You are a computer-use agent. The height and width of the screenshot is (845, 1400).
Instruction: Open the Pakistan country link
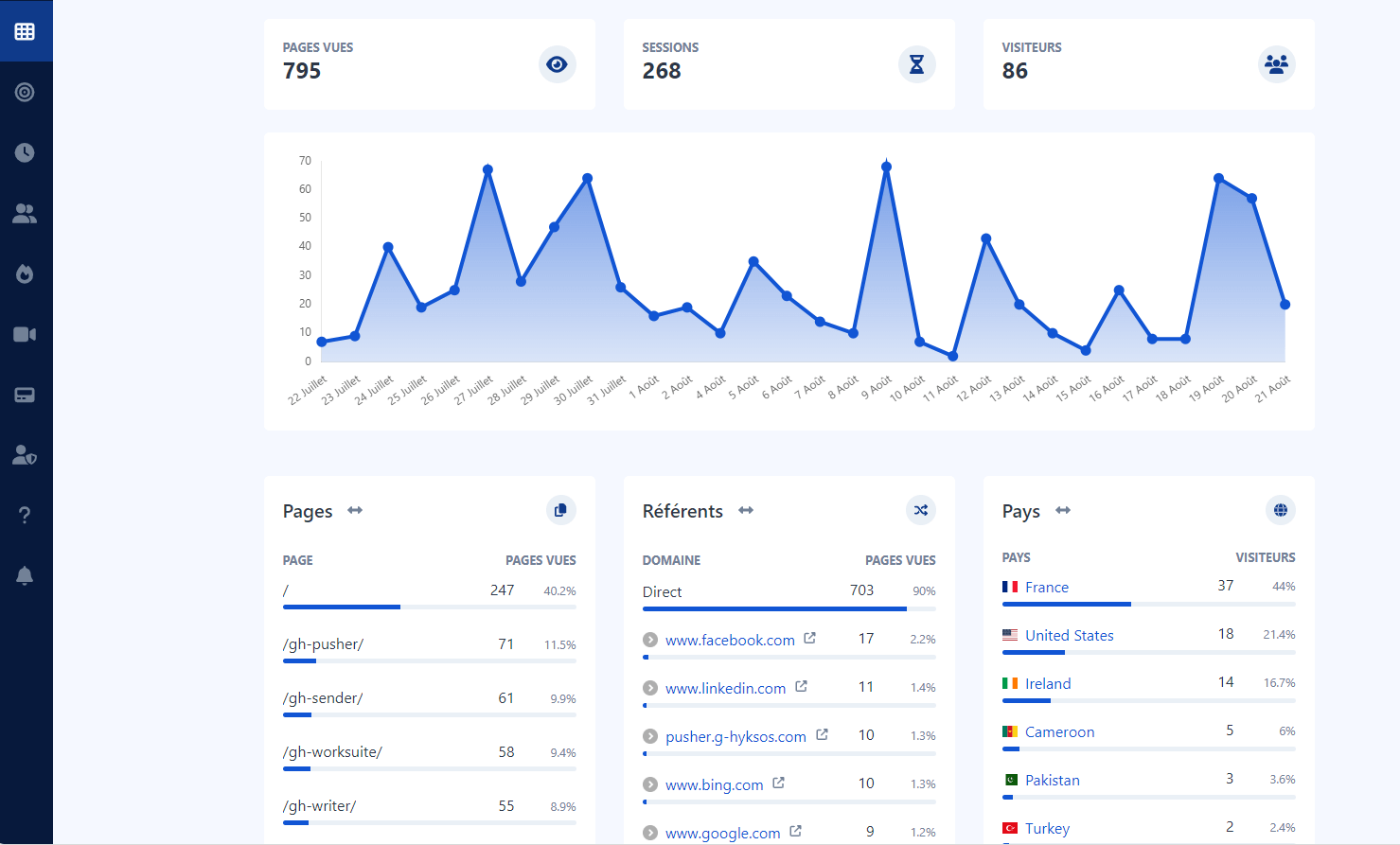(x=1053, y=780)
